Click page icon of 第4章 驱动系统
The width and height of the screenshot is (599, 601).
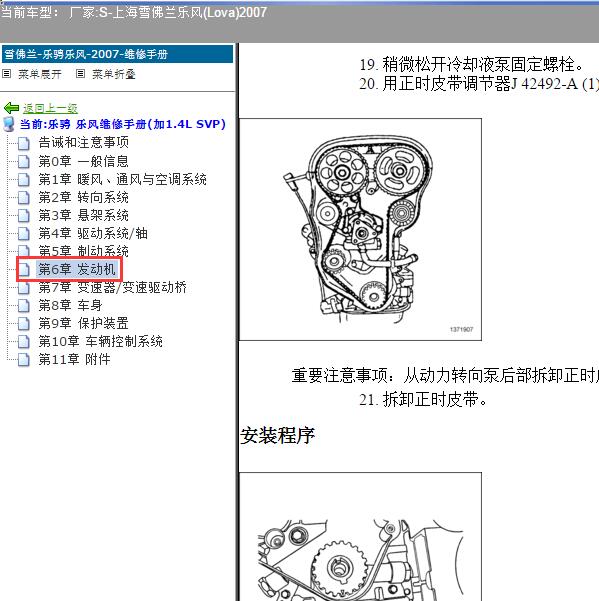(24, 233)
